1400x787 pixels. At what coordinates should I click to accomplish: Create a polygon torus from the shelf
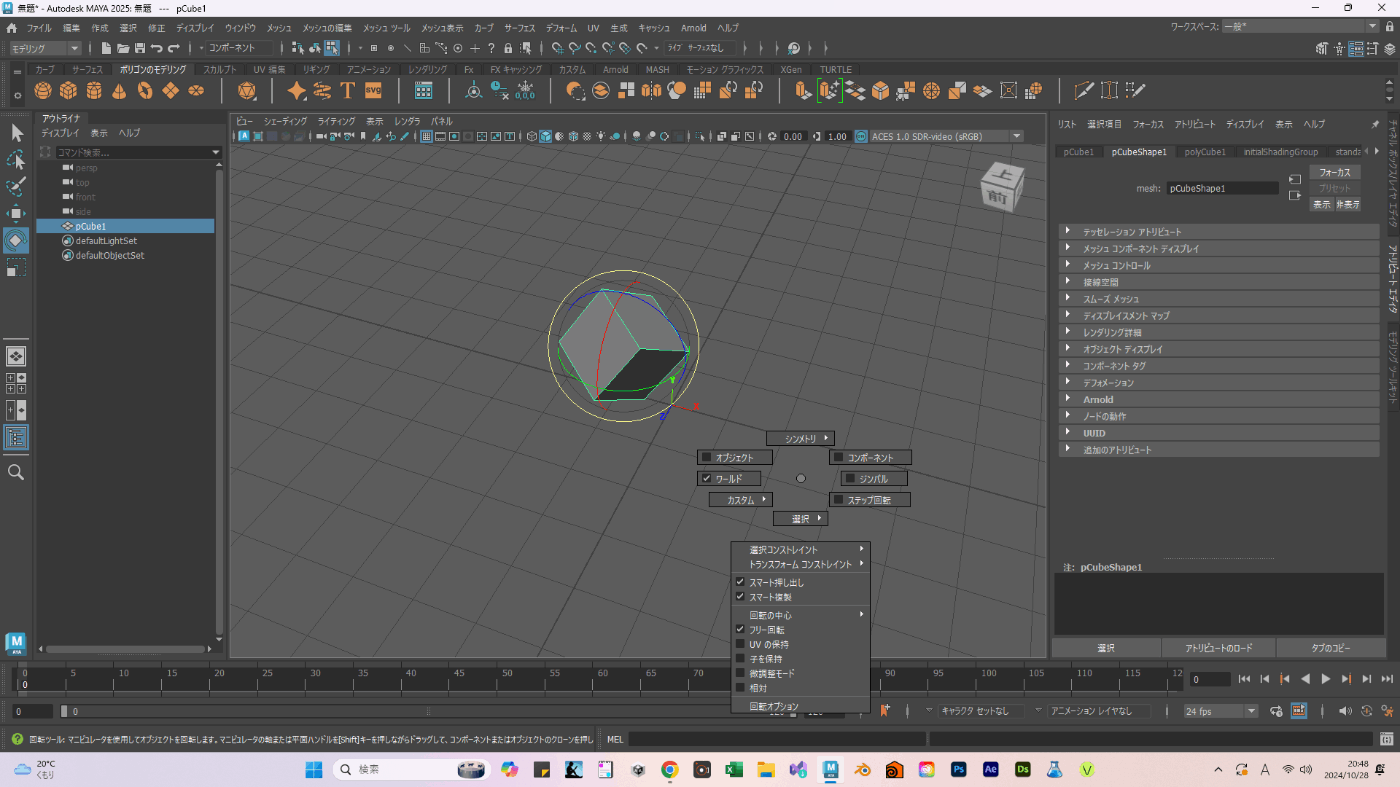(145, 91)
